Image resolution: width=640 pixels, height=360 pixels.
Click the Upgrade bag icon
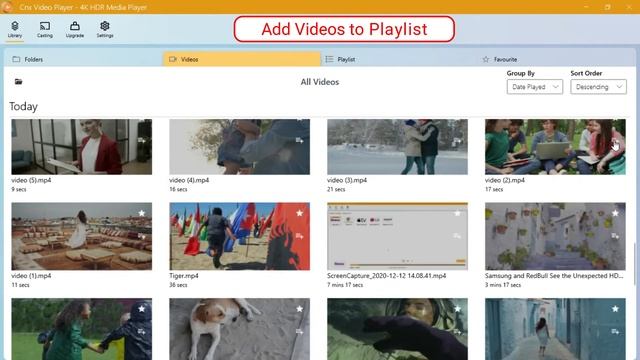coord(75,26)
